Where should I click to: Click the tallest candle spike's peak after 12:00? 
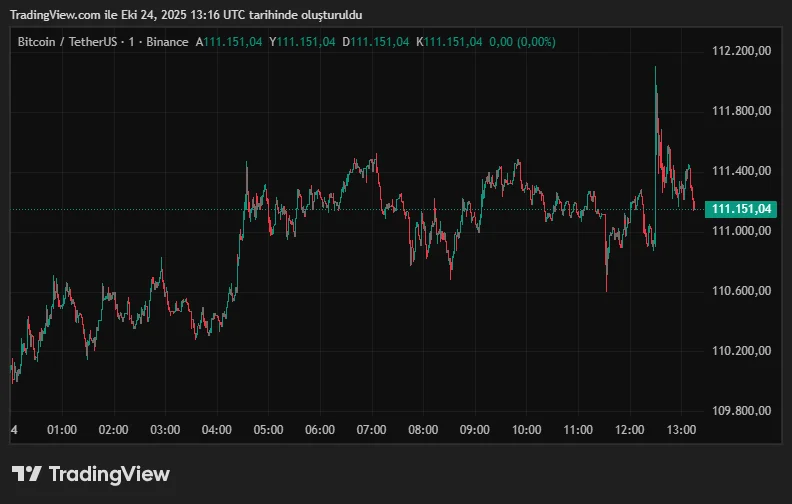pos(656,68)
